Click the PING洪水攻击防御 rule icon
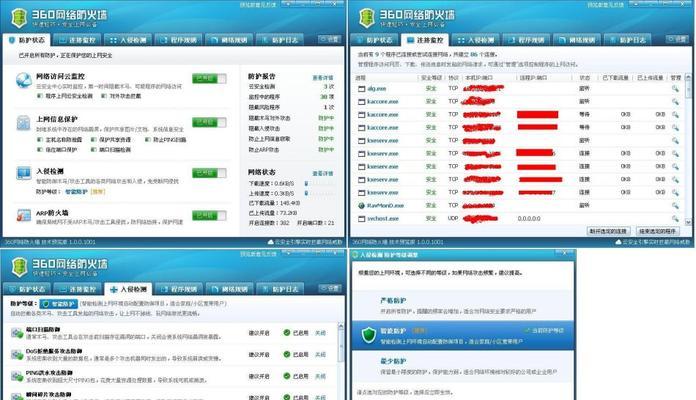The image size is (696, 400). point(17,376)
